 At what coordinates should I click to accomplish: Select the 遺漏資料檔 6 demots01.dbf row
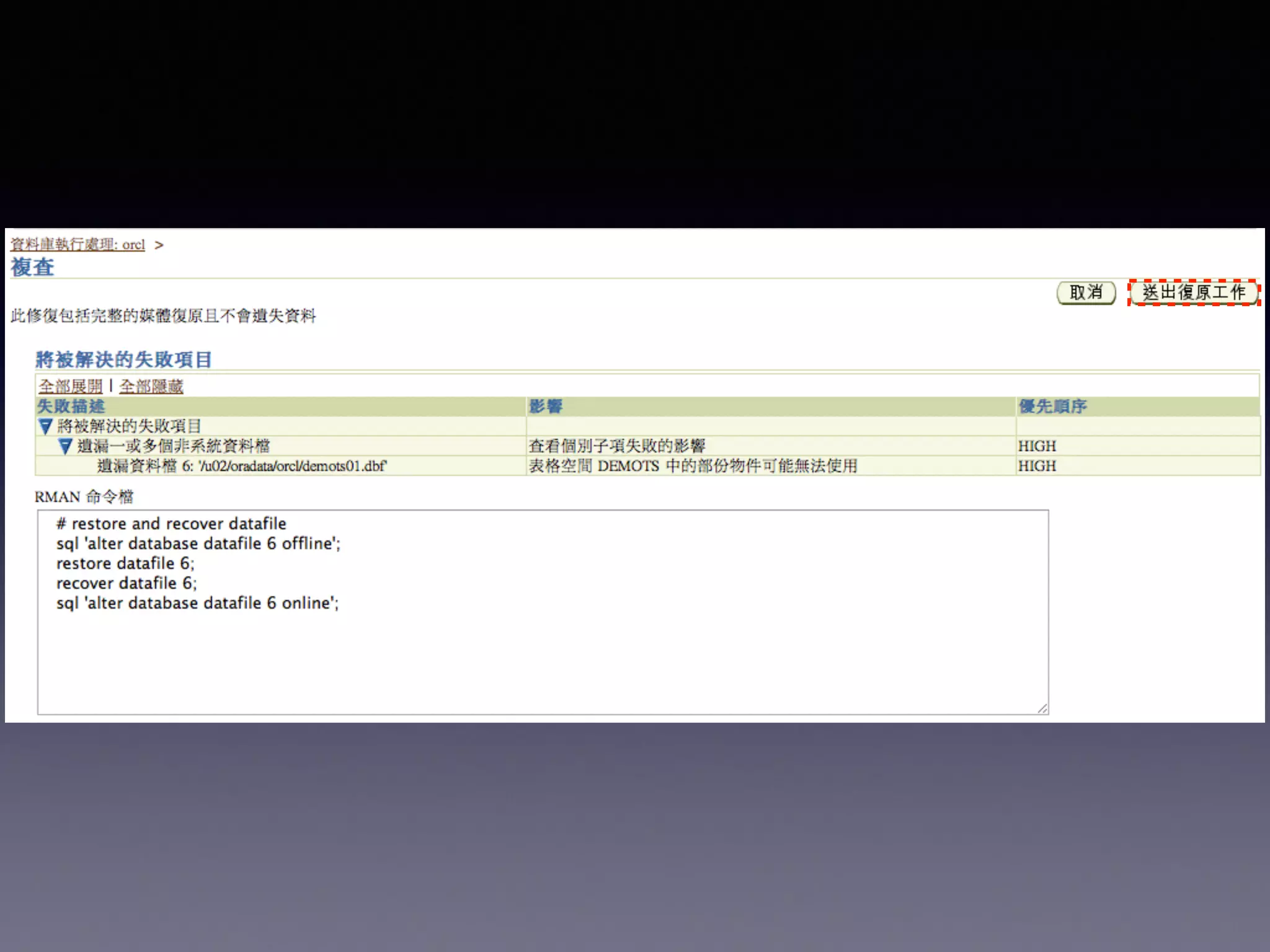click(242, 466)
